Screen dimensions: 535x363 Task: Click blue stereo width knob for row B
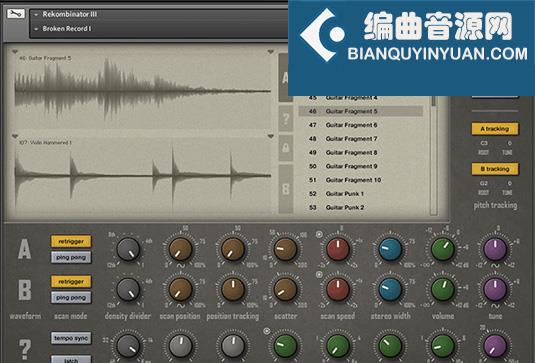pyautogui.click(x=390, y=290)
